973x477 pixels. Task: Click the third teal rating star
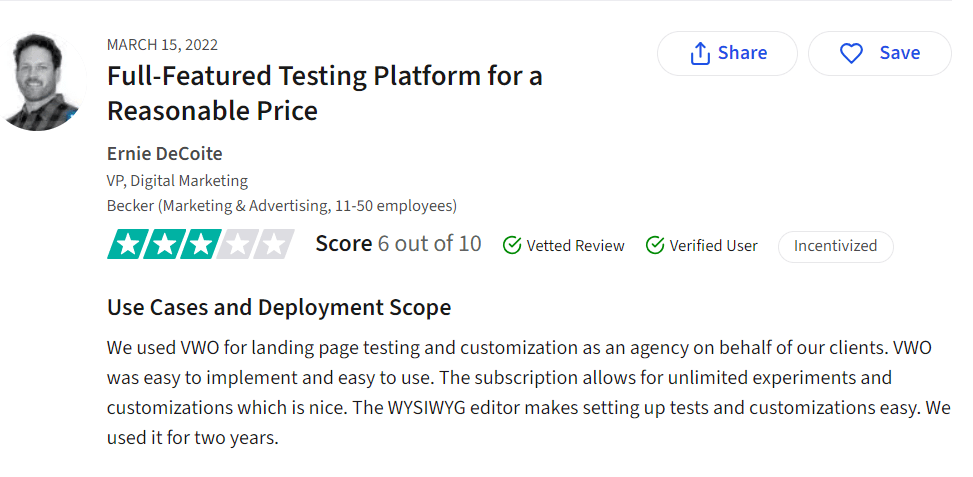click(201, 244)
